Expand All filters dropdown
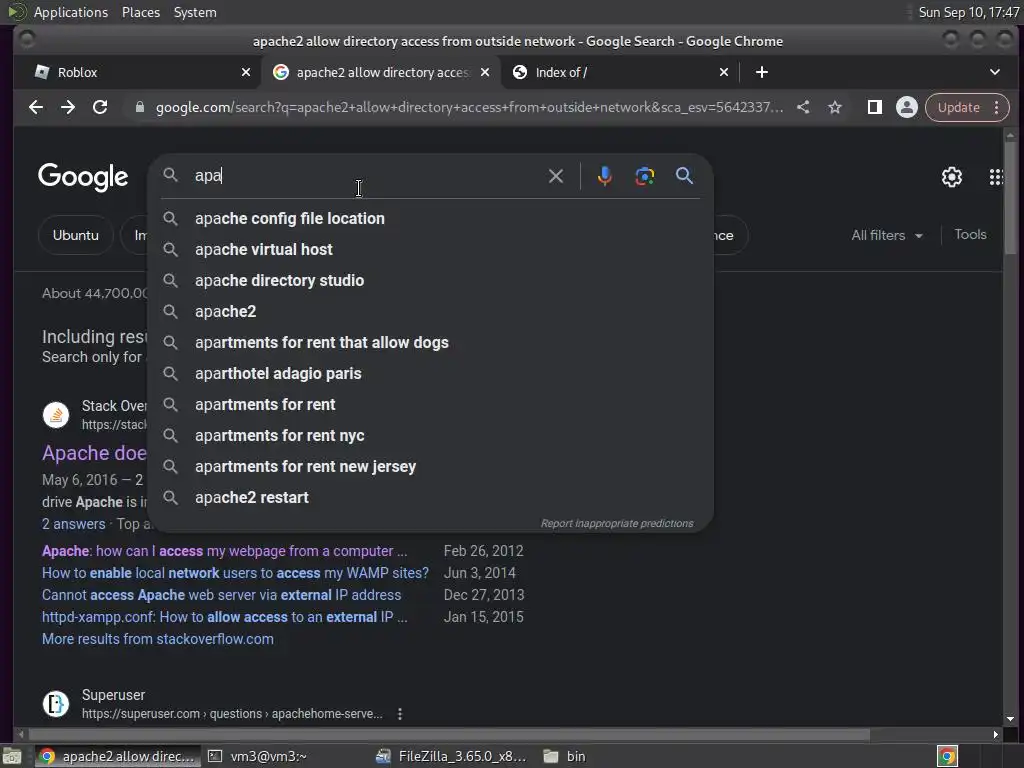 tap(887, 235)
